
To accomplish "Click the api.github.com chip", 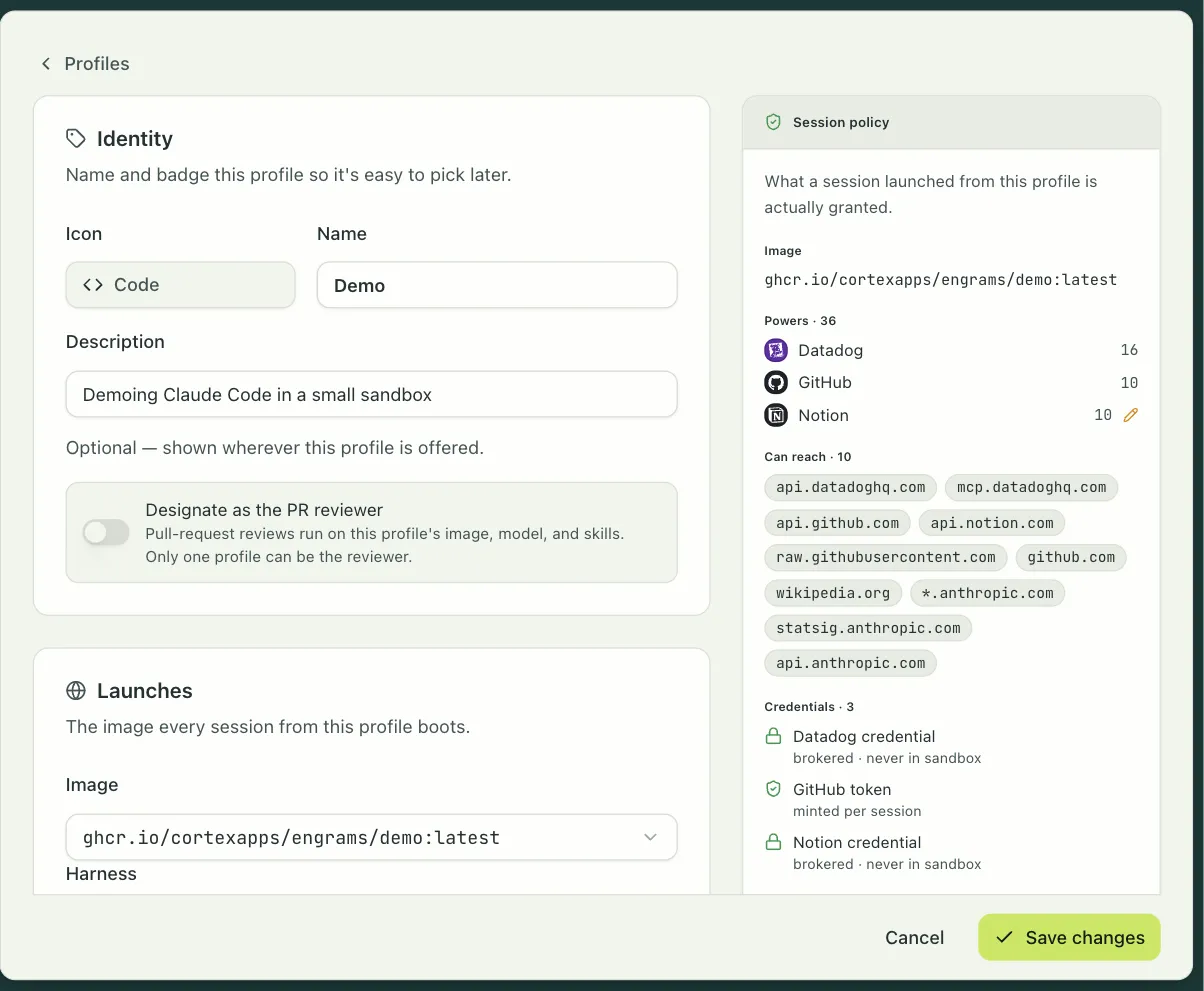I will tap(838, 523).
